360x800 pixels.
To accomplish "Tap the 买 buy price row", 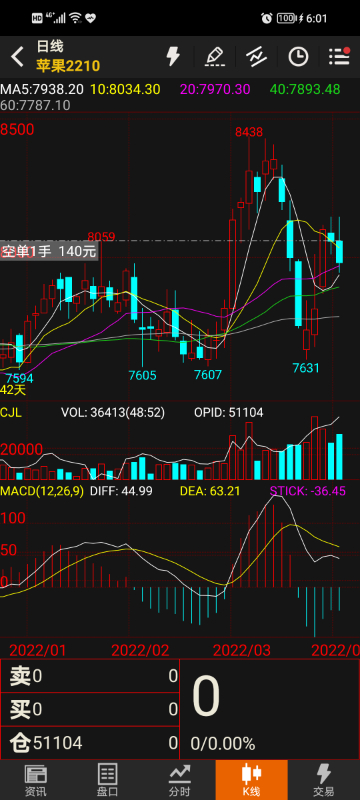I will pyautogui.click(x=90, y=709).
